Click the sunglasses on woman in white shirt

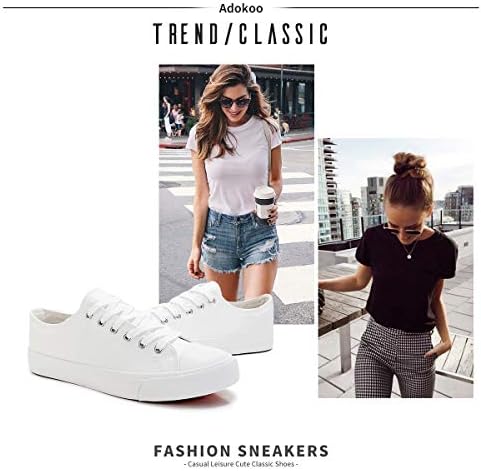[235, 102]
